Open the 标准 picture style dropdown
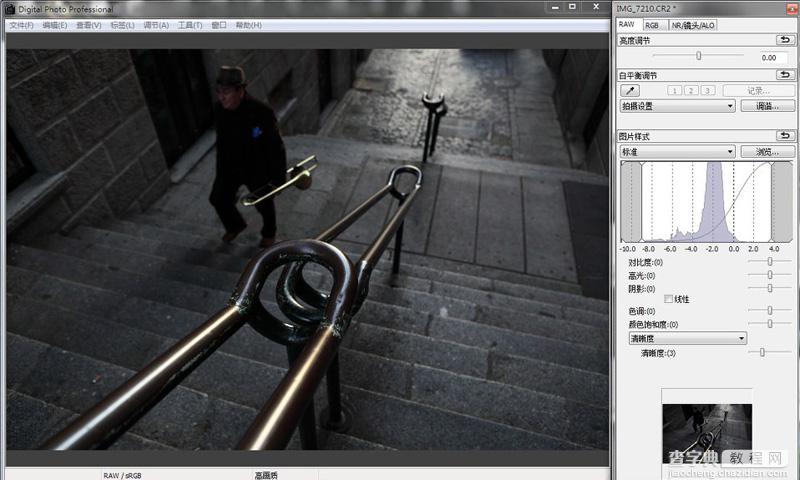This screenshot has height=480, width=800. (678, 152)
